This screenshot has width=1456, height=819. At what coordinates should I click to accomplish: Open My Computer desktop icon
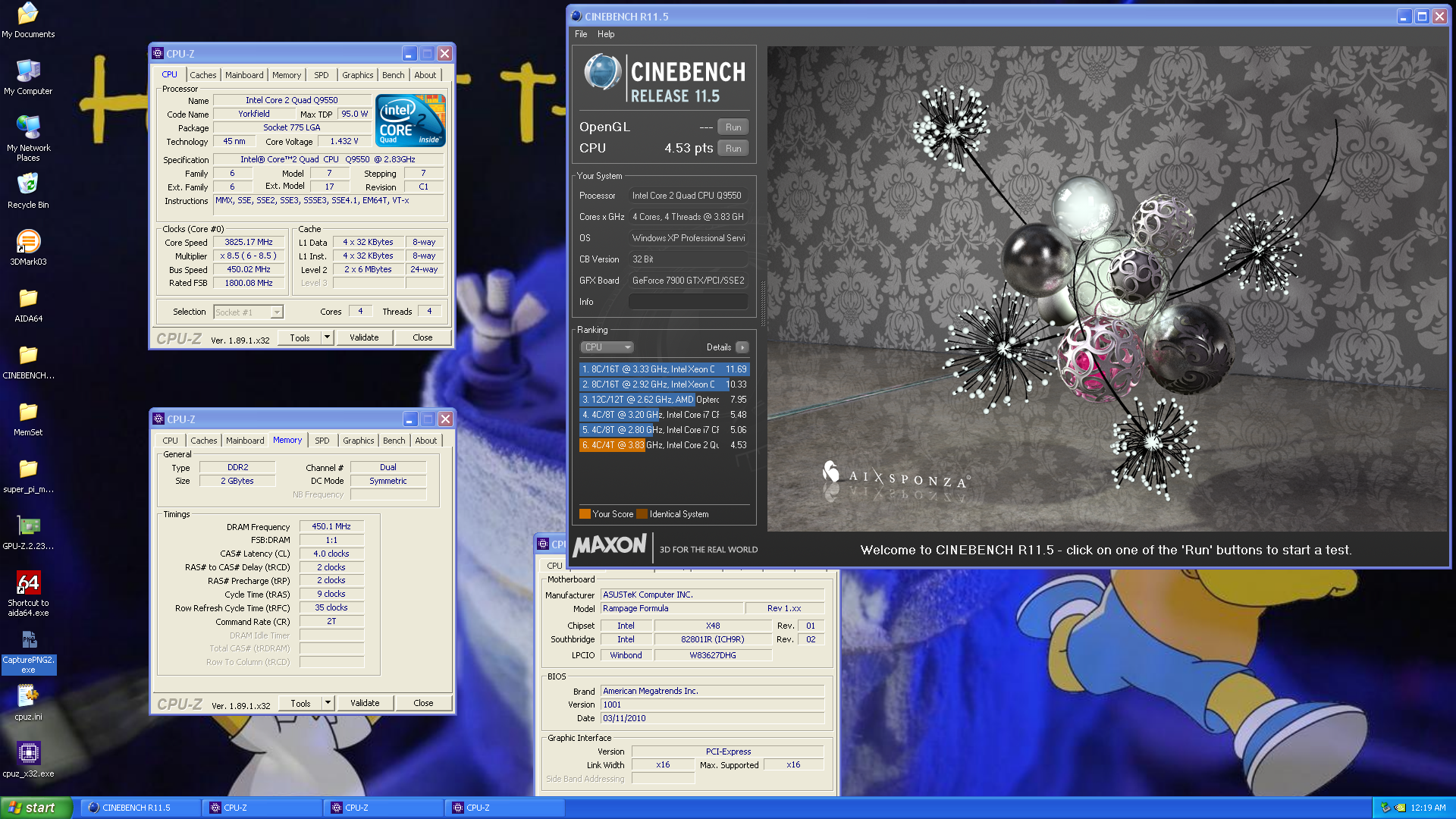[x=28, y=77]
